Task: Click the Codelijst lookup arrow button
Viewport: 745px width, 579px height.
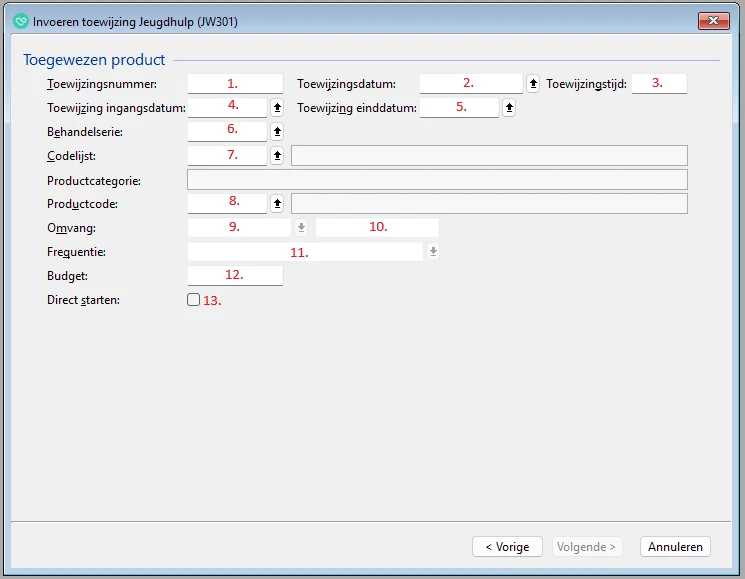Action: 277,155
